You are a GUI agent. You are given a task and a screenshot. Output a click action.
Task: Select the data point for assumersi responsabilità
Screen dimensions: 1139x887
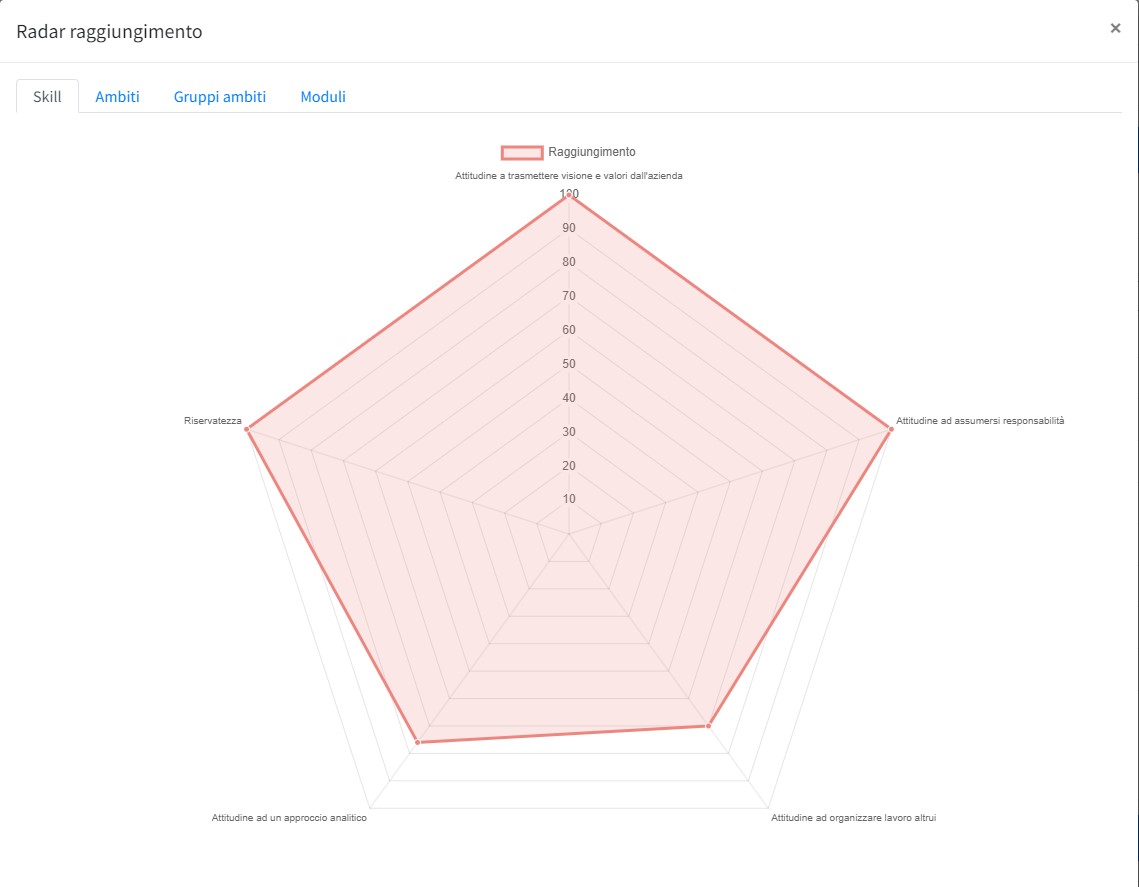(x=889, y=430)
